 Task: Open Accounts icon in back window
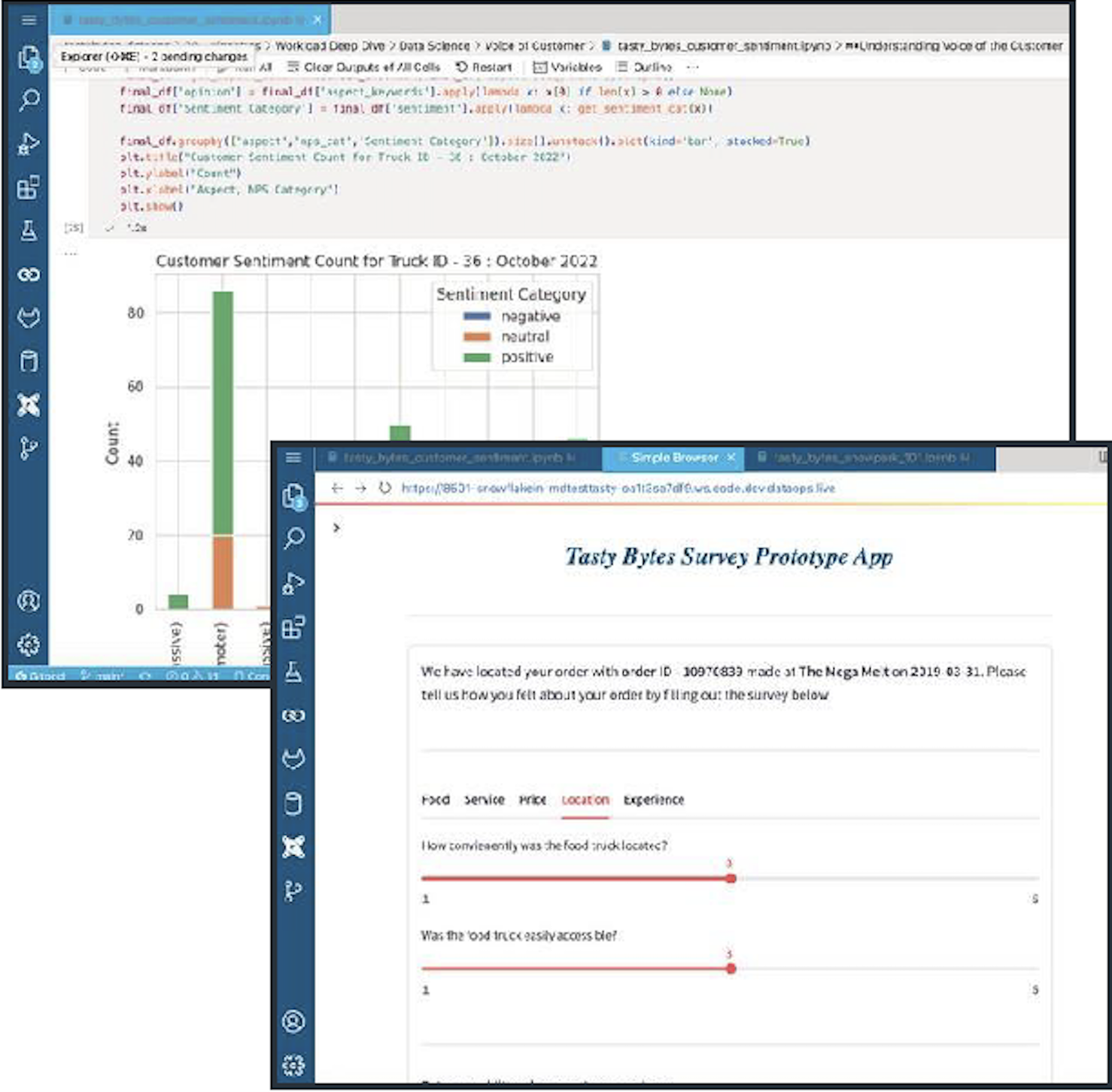(29, 601)
